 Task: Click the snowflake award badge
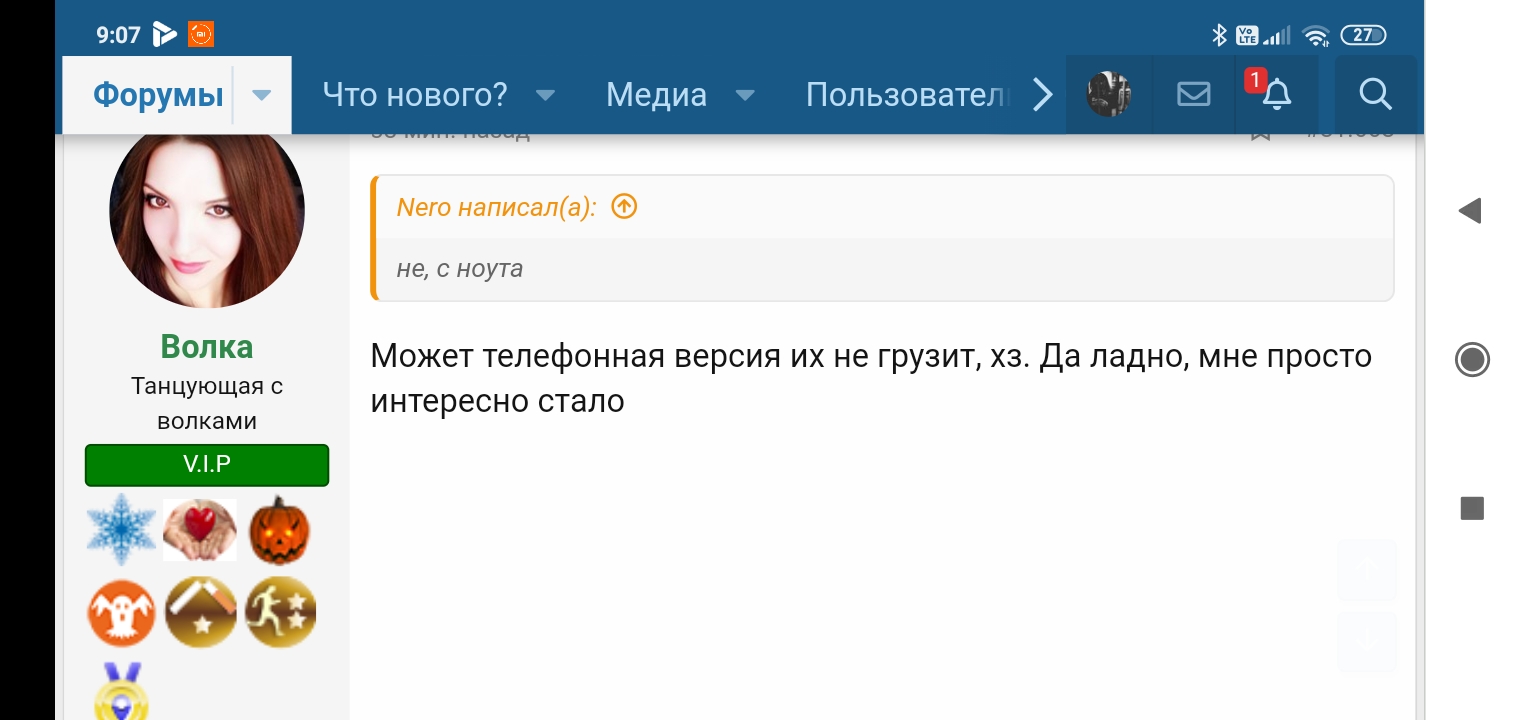point(121,529)
